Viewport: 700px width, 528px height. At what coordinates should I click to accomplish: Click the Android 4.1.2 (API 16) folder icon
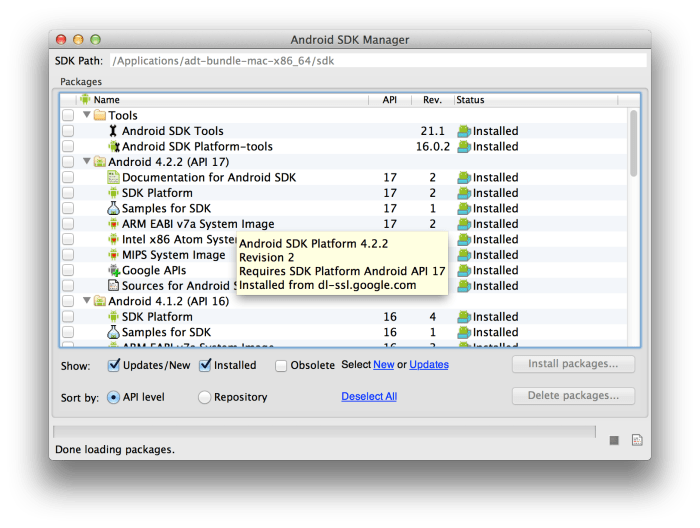(x=100, y=301)
